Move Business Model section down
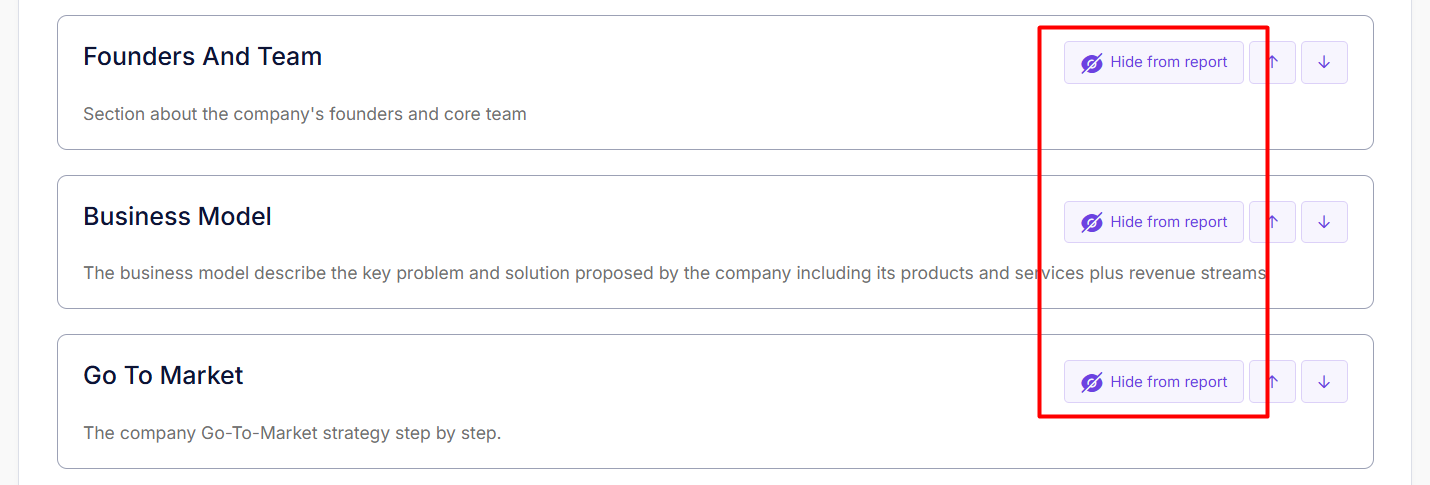The width and height of the screenshot is (1430, 485). pyautogui.click(x=1324, y=222)
